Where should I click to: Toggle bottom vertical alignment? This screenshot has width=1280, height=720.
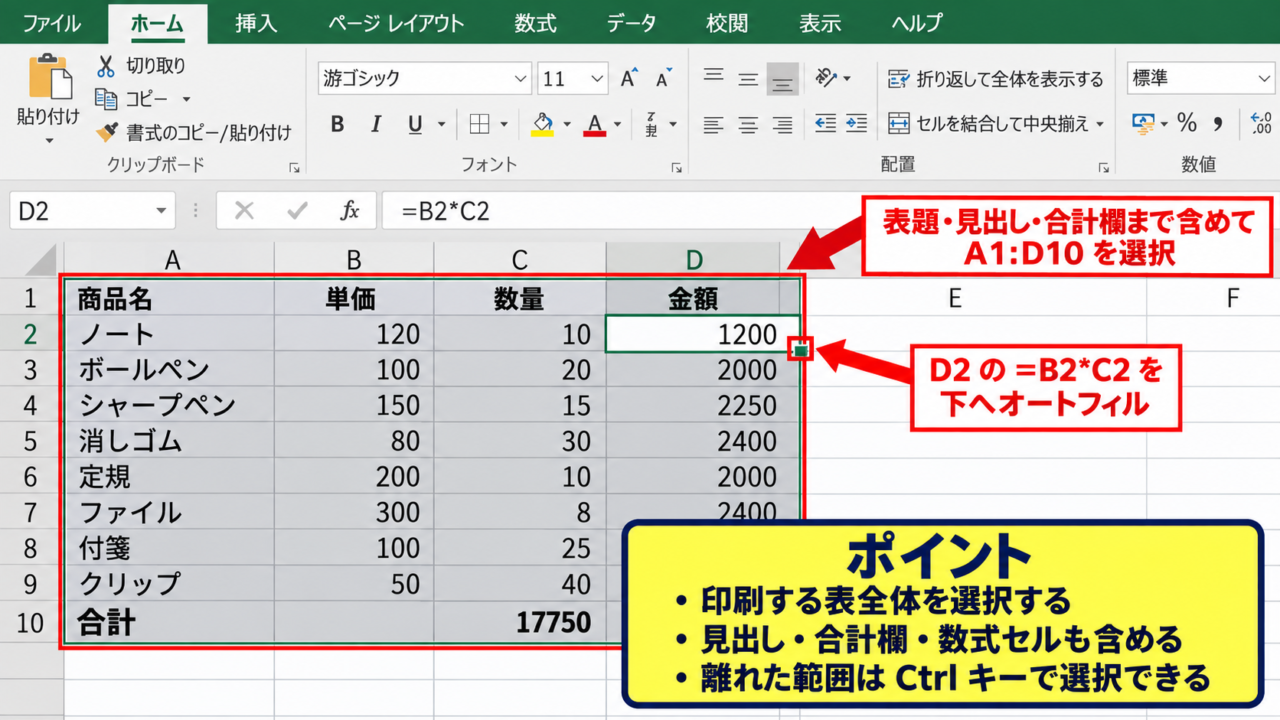783,79
